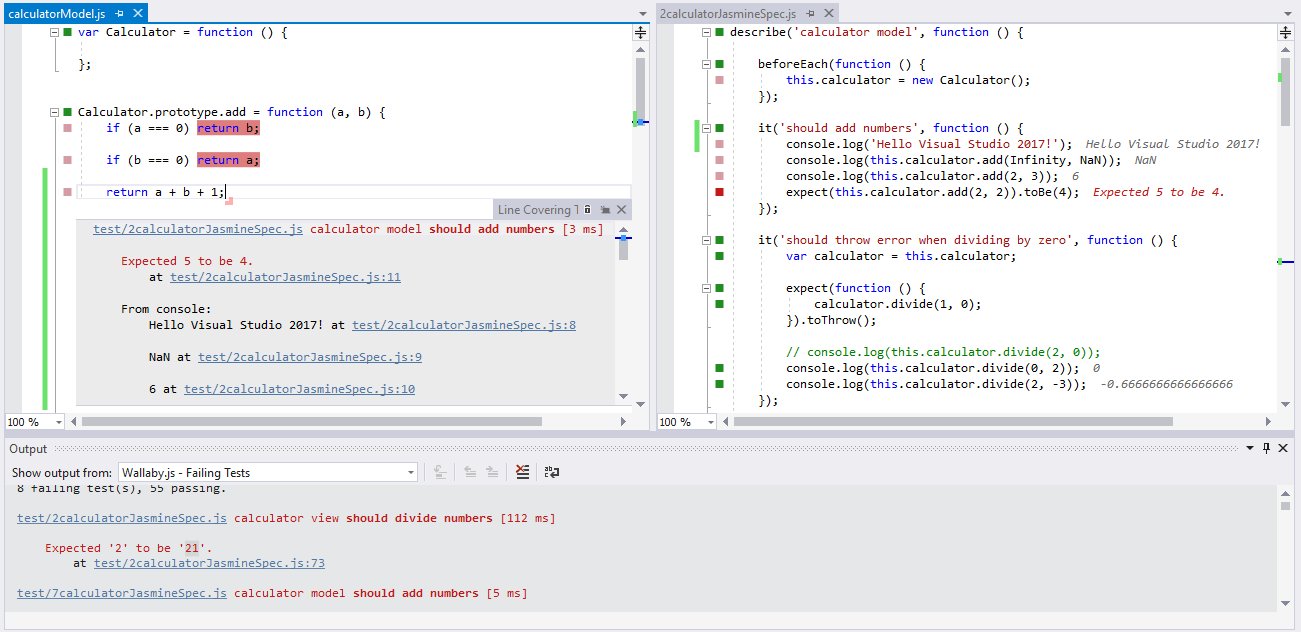Viewport: 1301px width, 632px height.
Task: Click the inline 'Expected 5 to be 4.' message
Action: [1159, 192]
